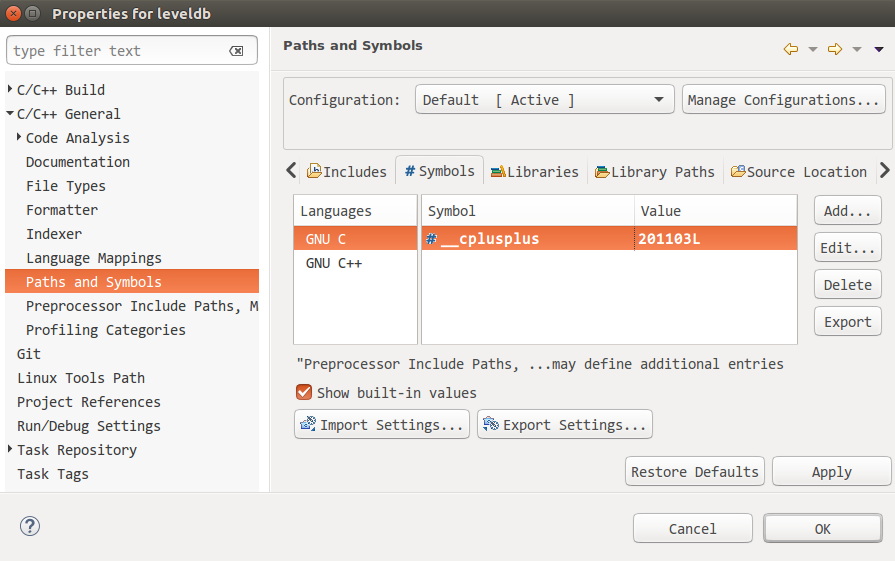Open the Library Paths tab

pos(655,171)
